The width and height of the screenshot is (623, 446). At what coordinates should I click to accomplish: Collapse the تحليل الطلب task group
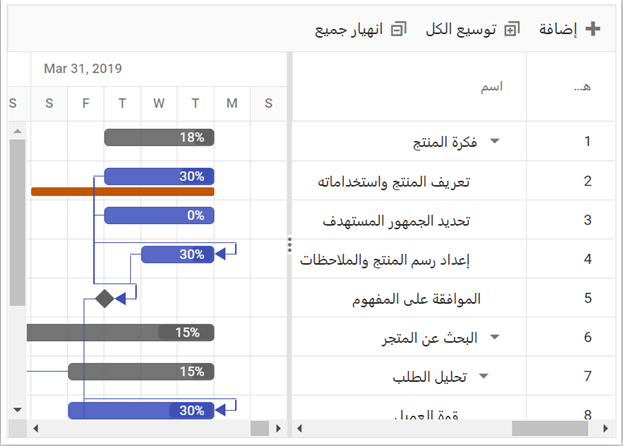[x=483, y=377]
